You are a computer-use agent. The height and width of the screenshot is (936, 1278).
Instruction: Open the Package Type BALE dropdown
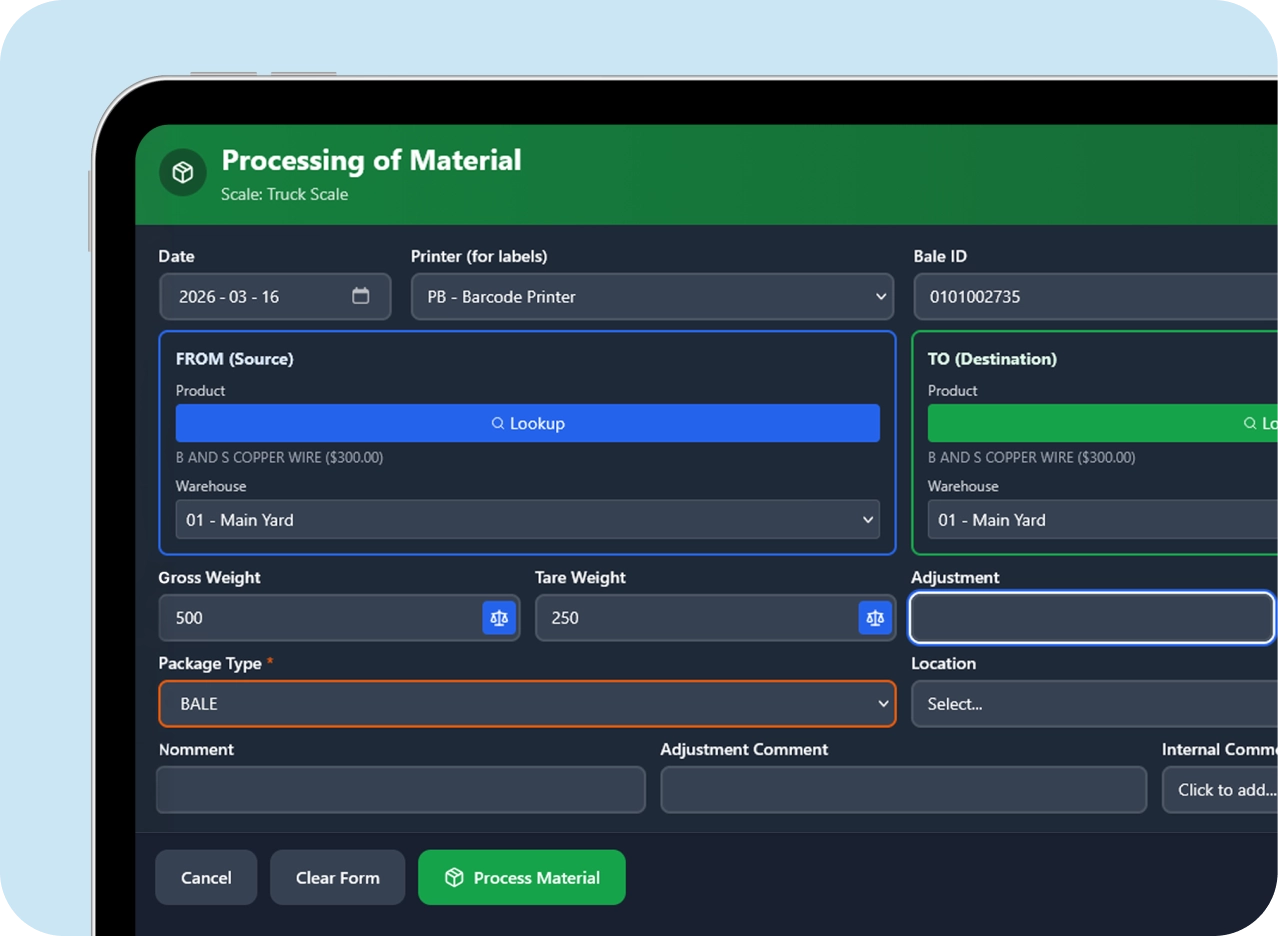(x=527, y=704)
